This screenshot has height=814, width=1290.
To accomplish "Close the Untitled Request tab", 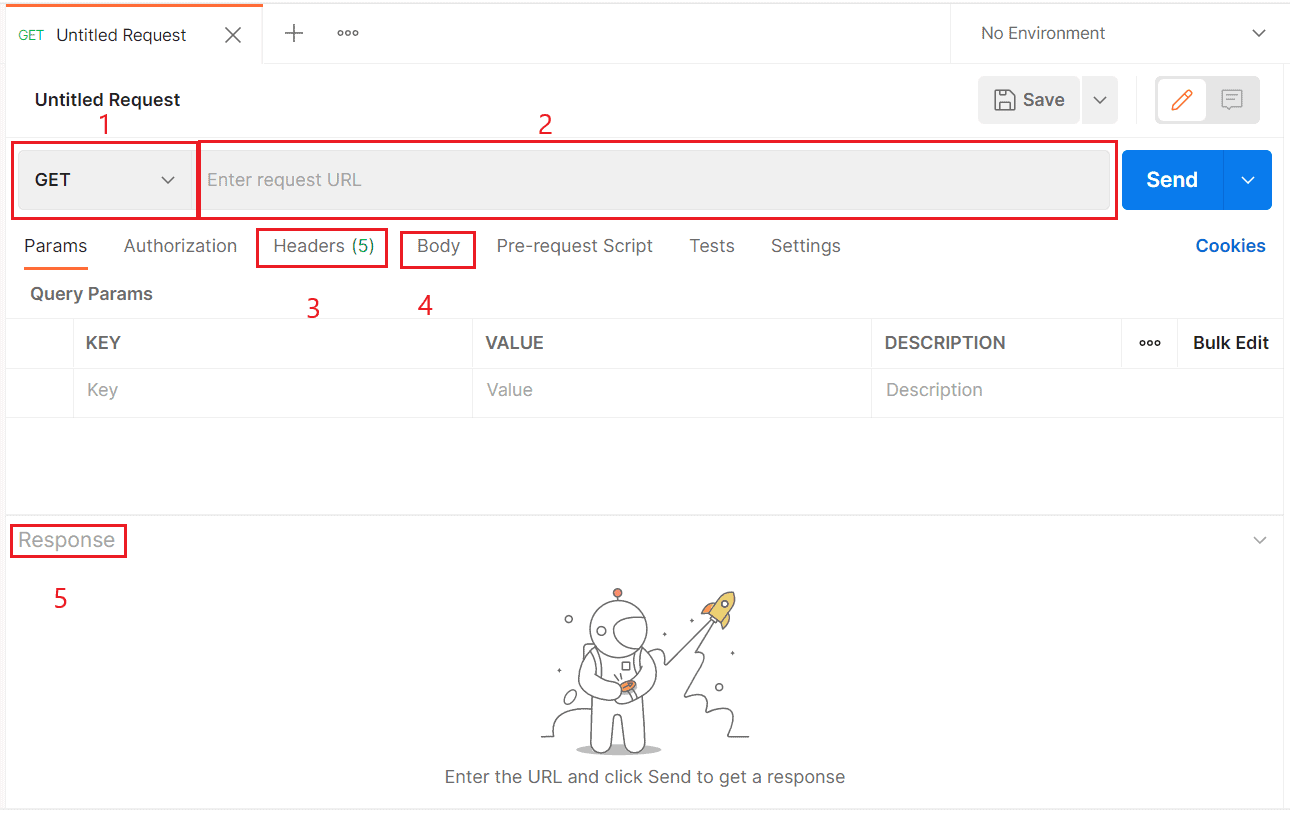I will [x=233, y=34].
